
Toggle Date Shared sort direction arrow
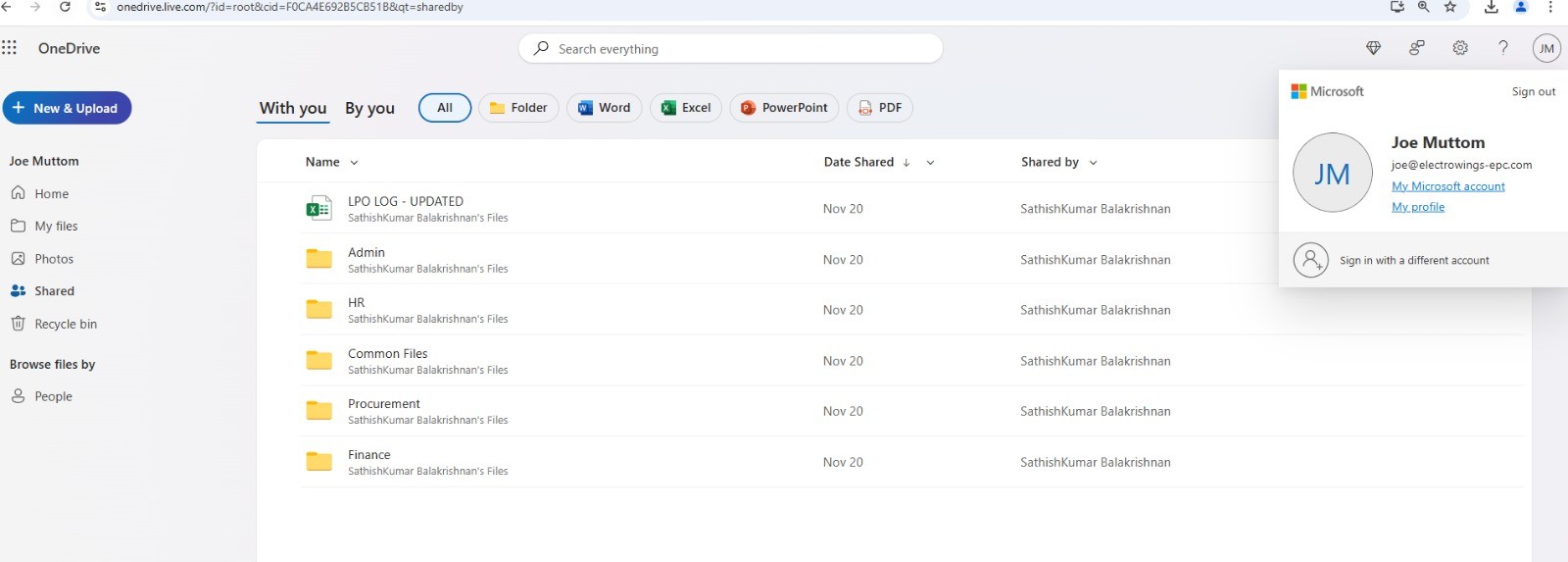tap(906, 163)
